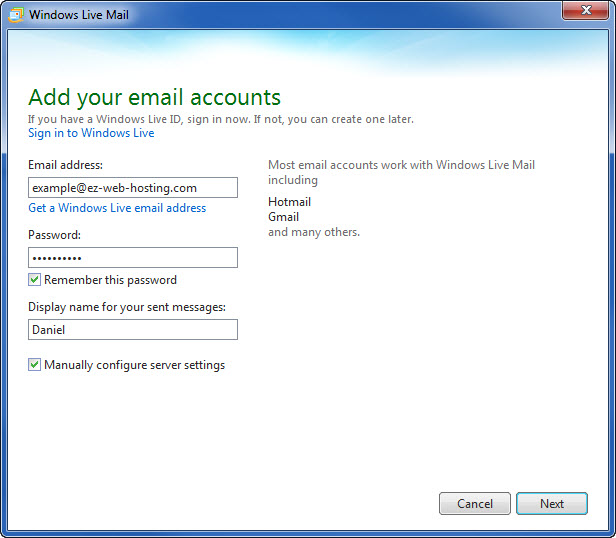Click the Hotmail text
The width and height of the screenshot is (616, 538).
[x=290, y=202]
